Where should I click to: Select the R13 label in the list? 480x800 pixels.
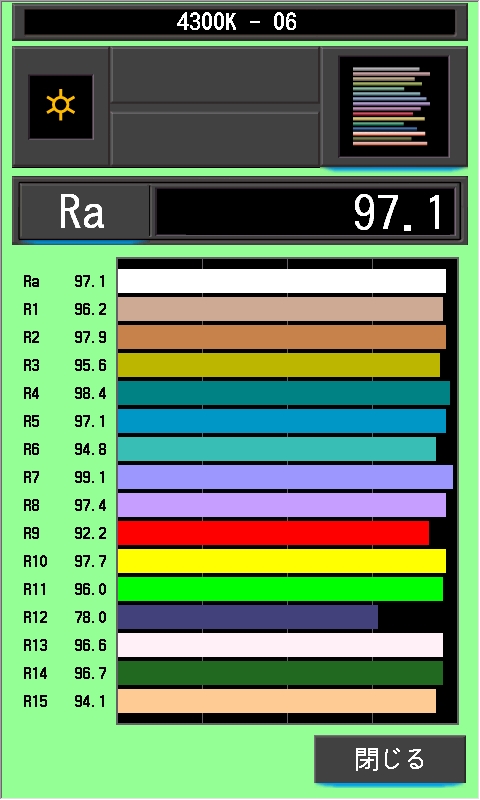tap(35, 645)
